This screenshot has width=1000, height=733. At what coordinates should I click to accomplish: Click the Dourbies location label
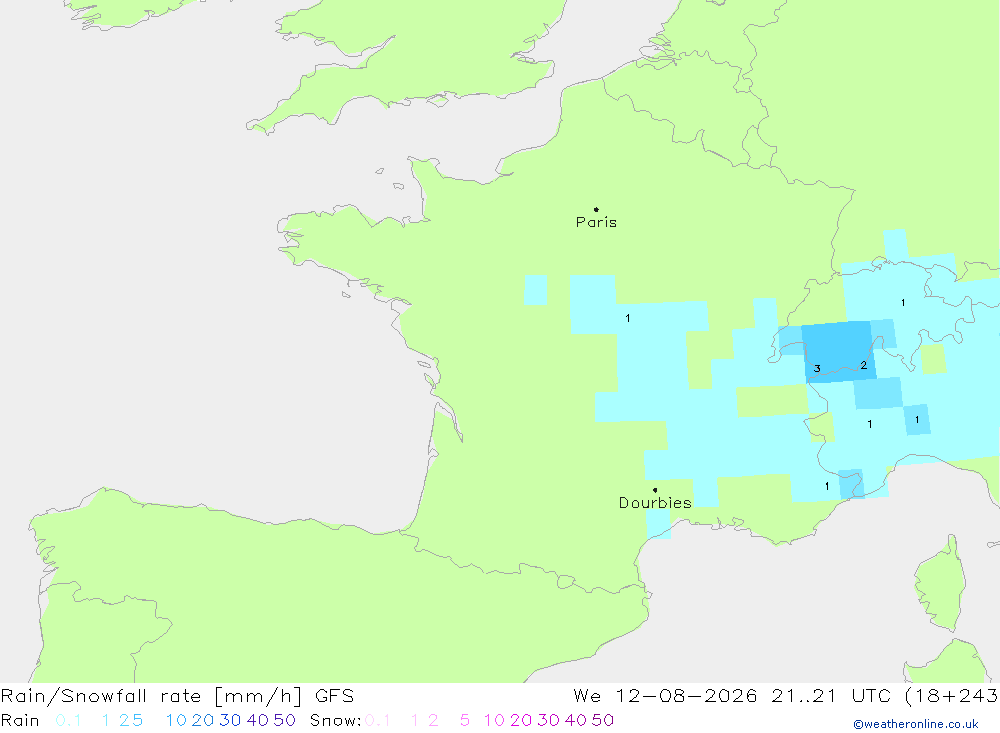[x=655, y=503]
